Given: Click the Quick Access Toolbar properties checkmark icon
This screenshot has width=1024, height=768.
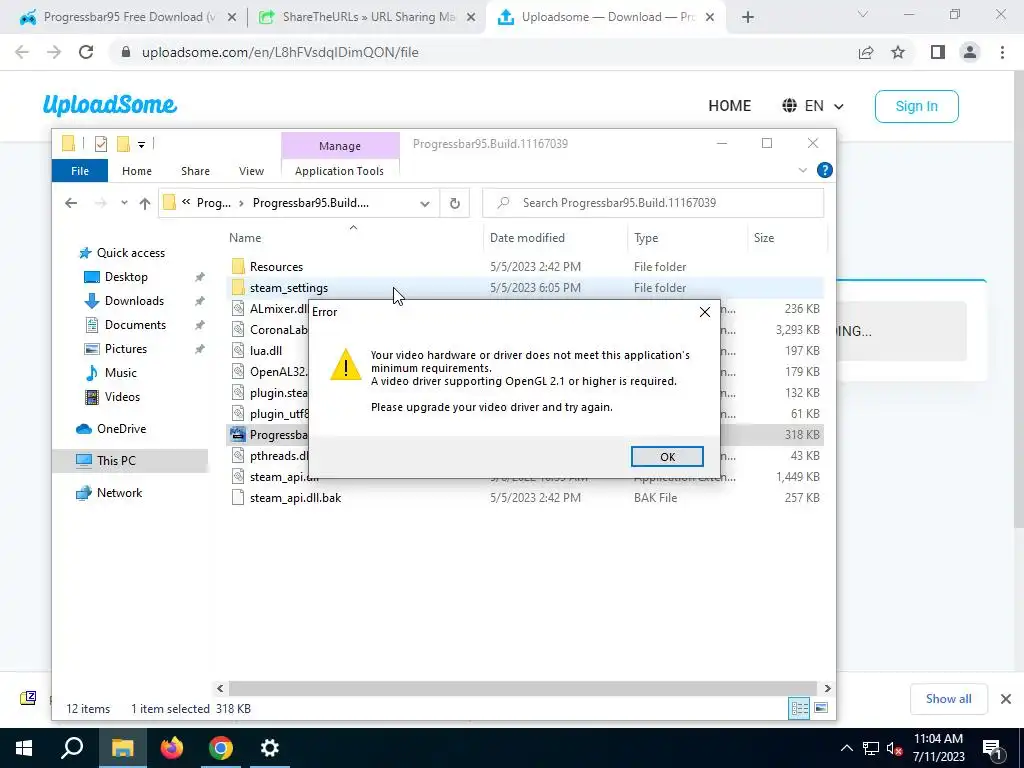Looking at the screenshot, I should [x=101, y=144].
